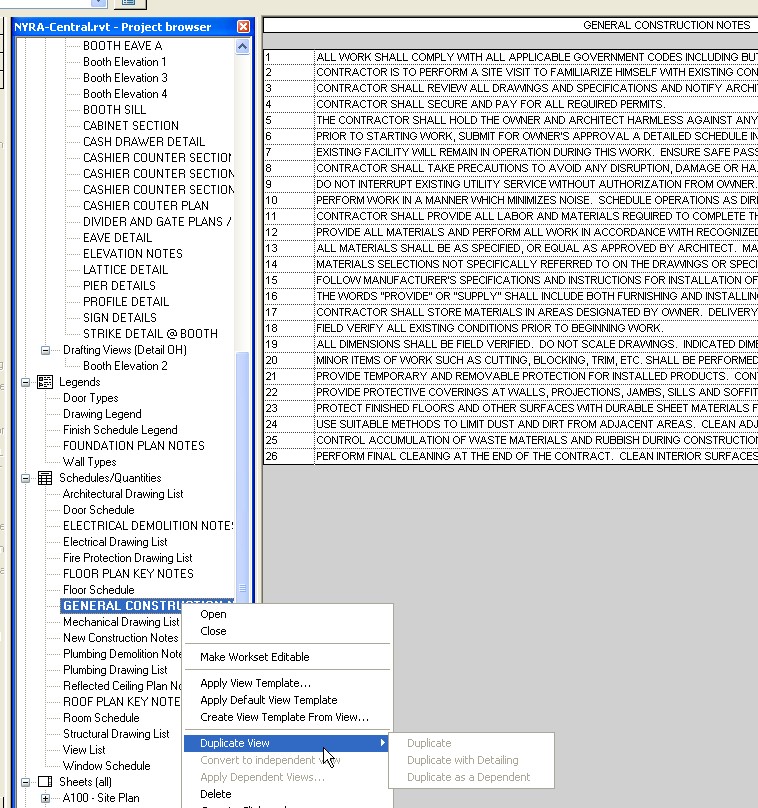Click the Schedules/Quantities table icon
The height and width of the screenshot is (808, 758).
[x=45, y=478]
